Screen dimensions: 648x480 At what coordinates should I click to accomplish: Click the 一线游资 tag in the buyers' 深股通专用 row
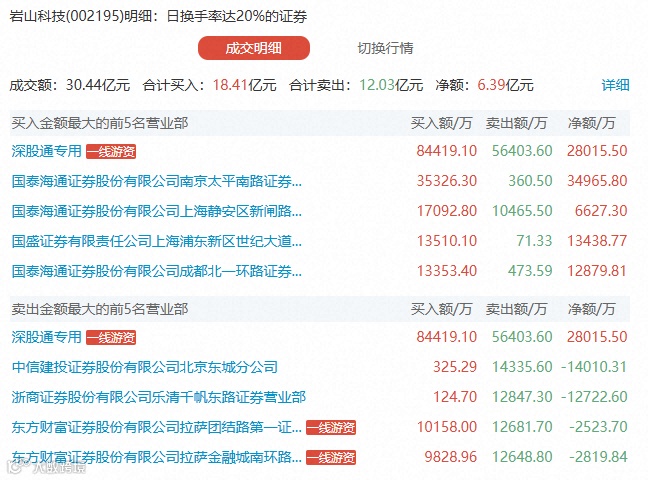coord(111,151)
